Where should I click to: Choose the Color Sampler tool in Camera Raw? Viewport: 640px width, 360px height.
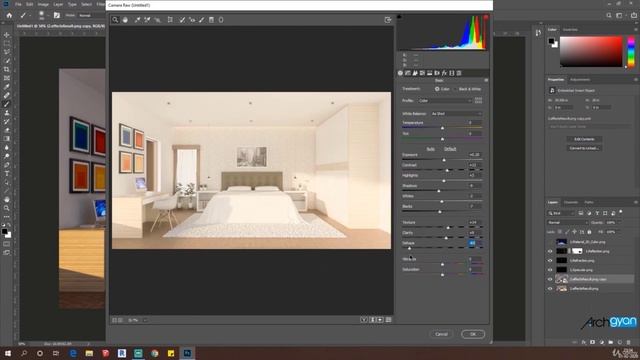tap(147, 20)
